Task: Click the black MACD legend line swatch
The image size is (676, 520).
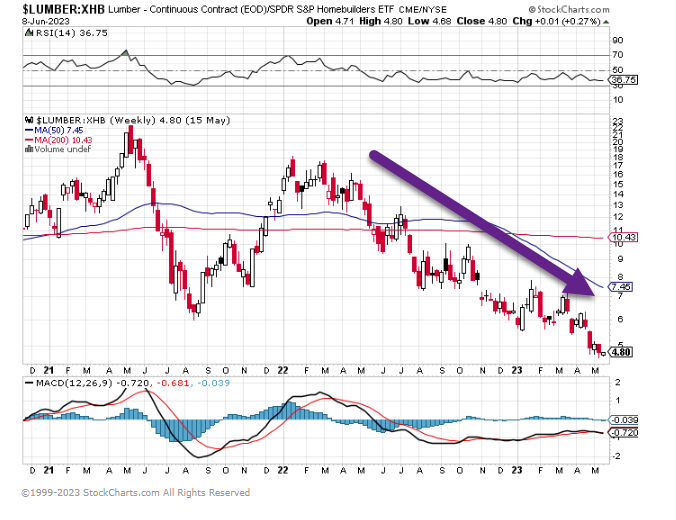Action: 29,383
